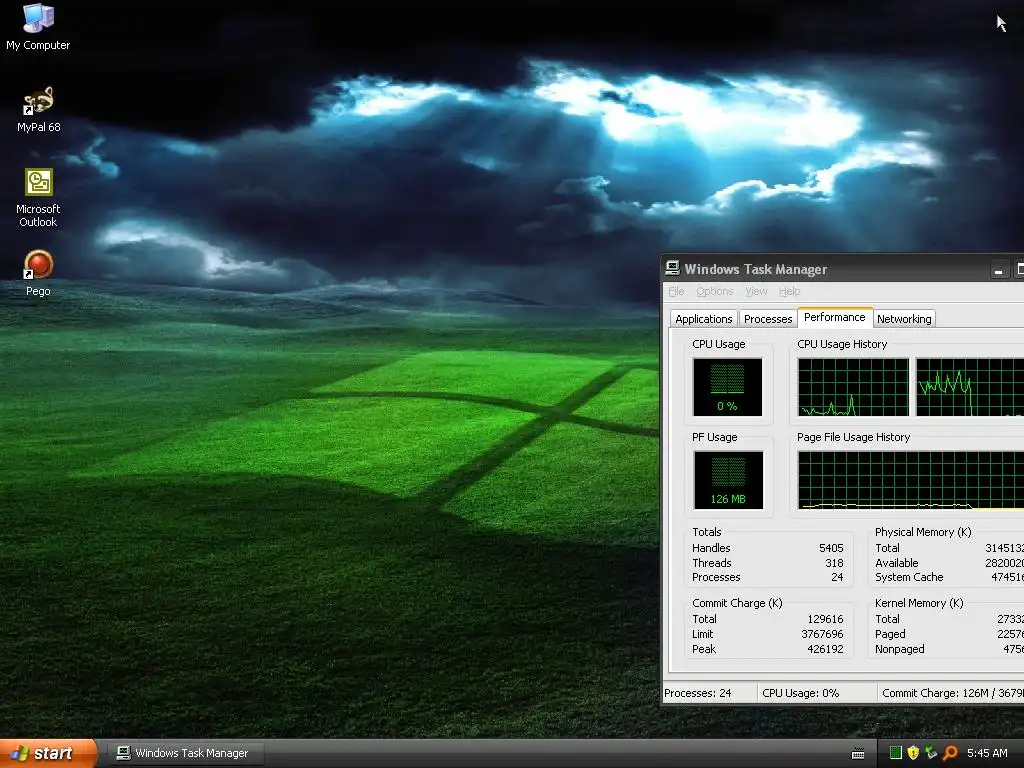Open the Help menu in Task Manager
The image size is (1024, 768).
click(x=789, y=291)
